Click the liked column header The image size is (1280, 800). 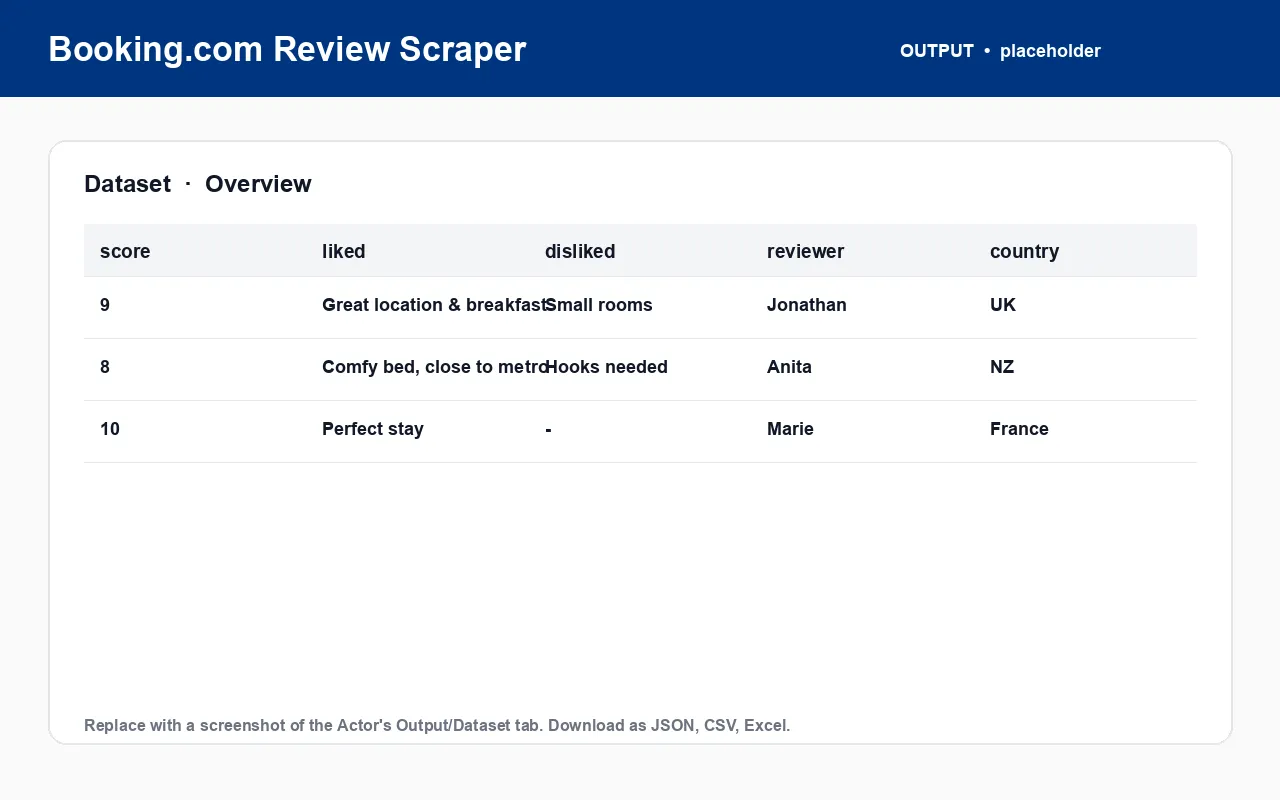344,252
